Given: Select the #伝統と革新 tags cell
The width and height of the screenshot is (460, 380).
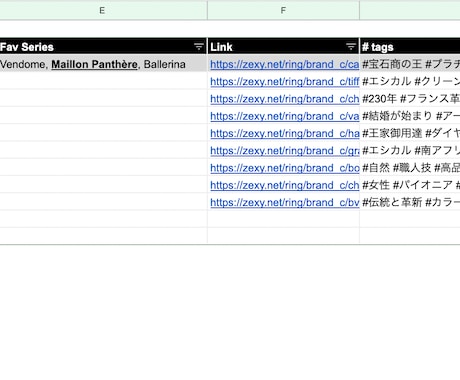Looking at the screenshot, I should click(410, 202).
